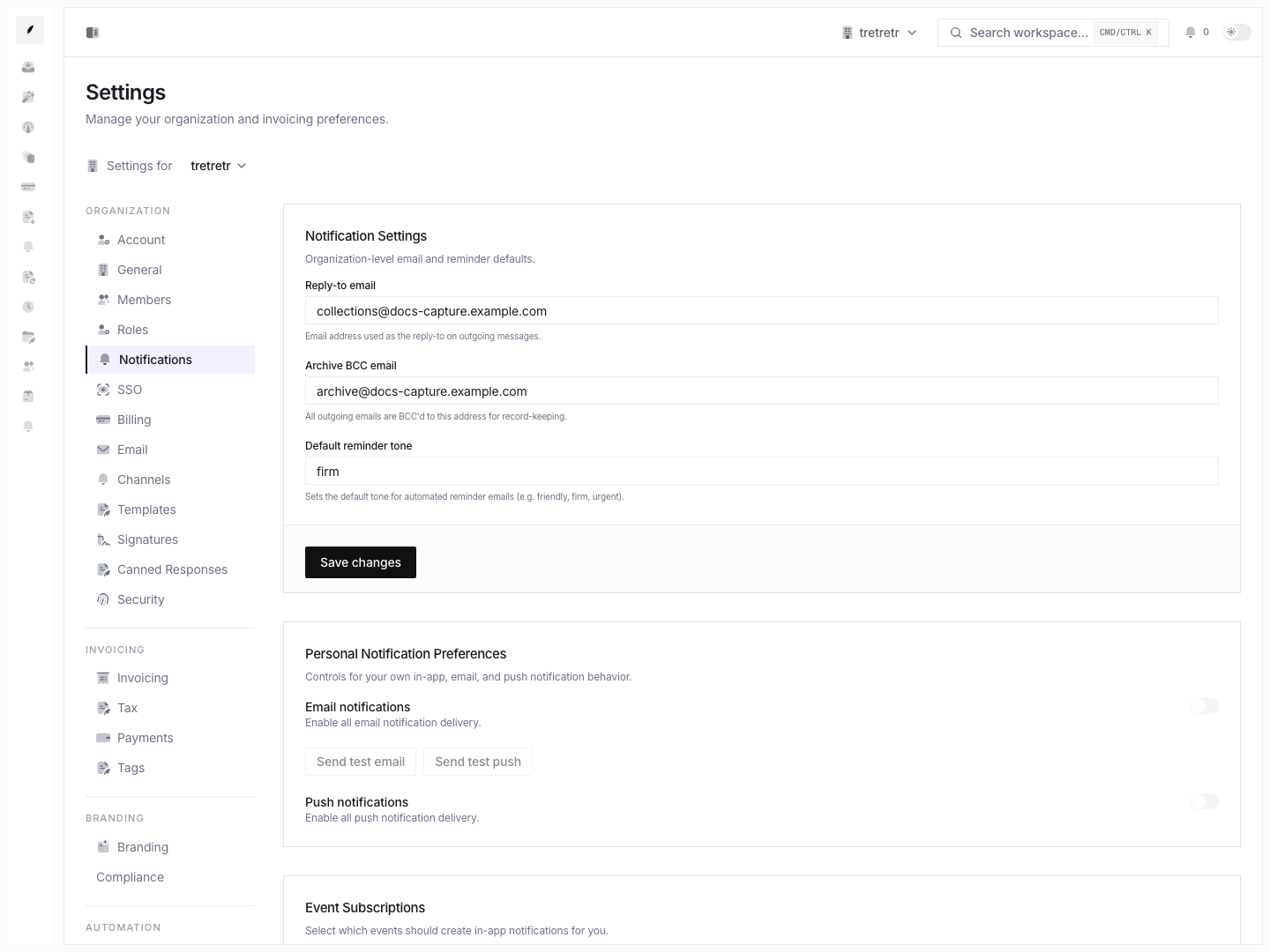Open the folder icon in left rail
Screen dimensions: 1270x952
tap(28, 337)
